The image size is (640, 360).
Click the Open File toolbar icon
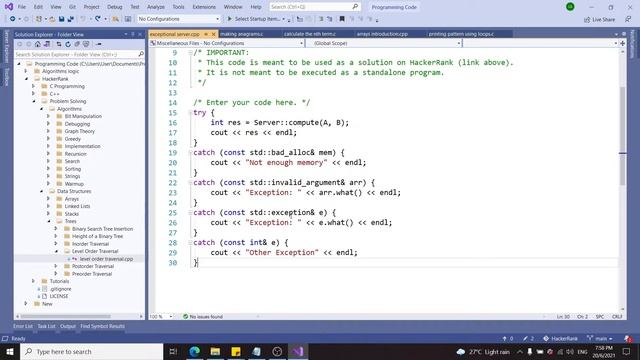pos(52,19)
